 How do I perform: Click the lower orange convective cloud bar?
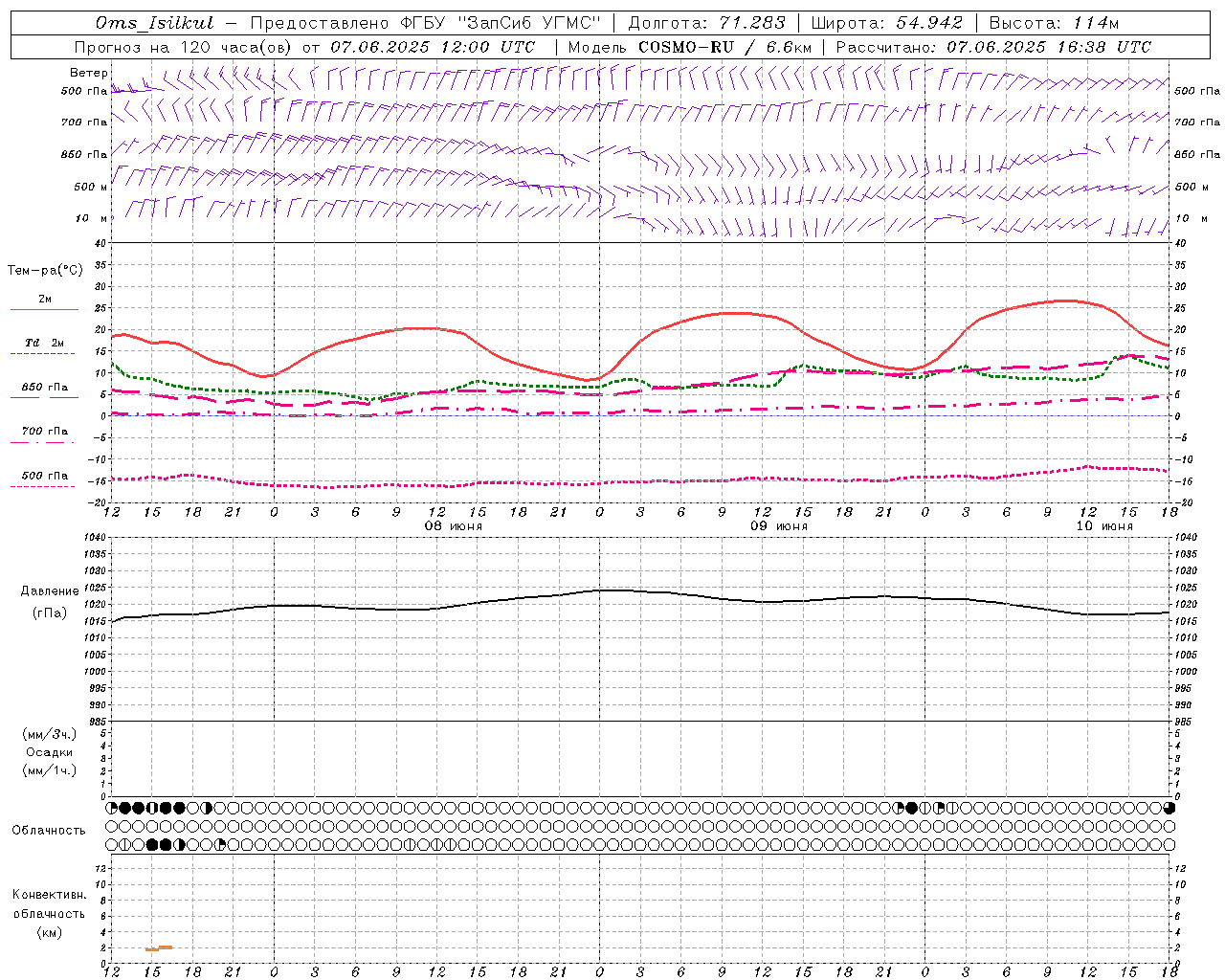152,949
